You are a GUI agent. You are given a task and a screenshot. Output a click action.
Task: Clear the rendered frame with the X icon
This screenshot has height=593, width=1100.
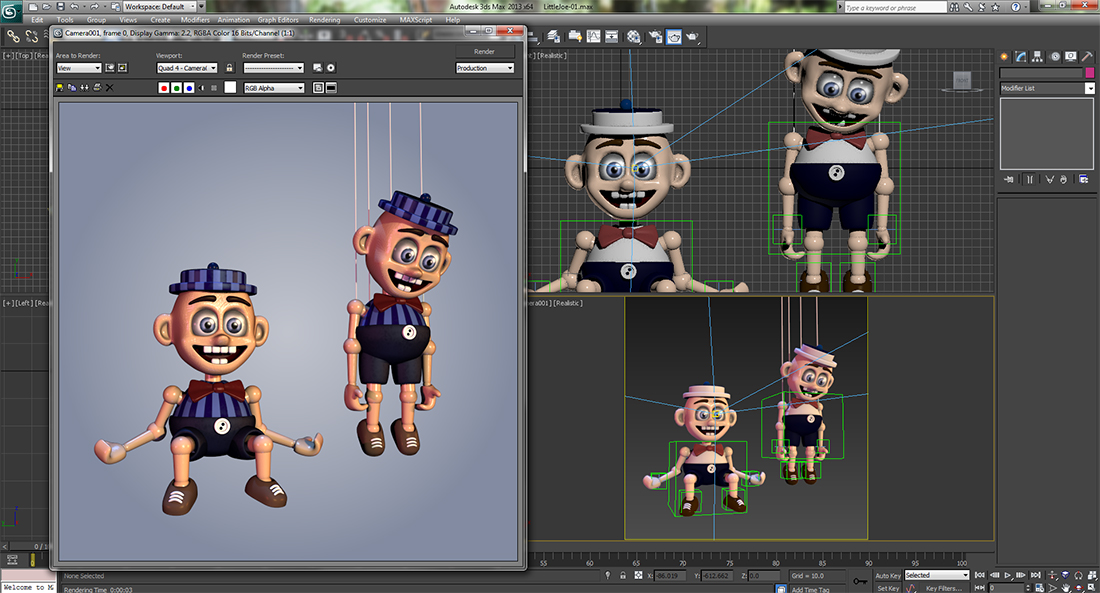point(109,88)
